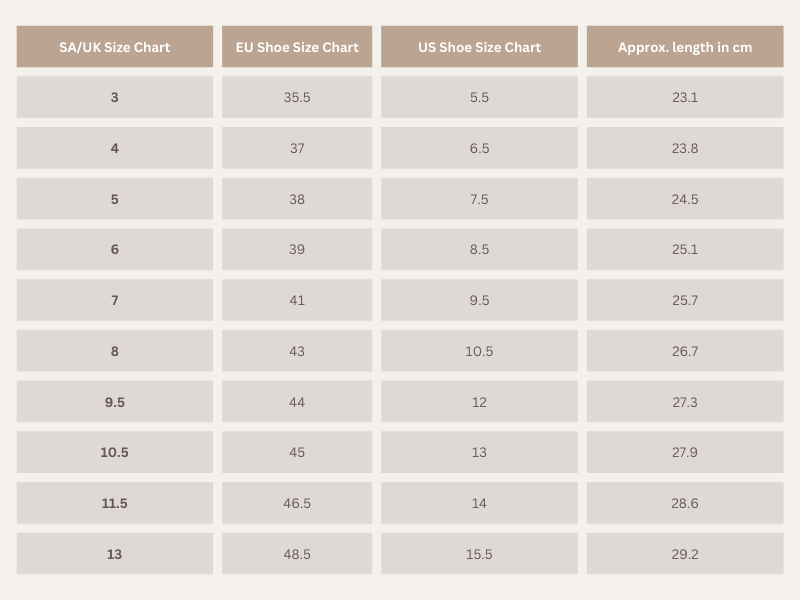Select the EU Shoe Size Chart header
Image resolution: width=800 pixels, height=600 pixels.
click(x=297, y=46)
